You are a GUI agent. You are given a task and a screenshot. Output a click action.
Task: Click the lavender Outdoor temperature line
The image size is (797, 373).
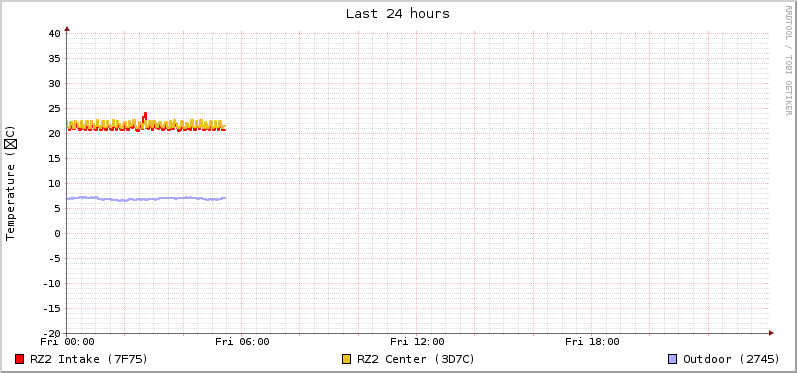146,199
